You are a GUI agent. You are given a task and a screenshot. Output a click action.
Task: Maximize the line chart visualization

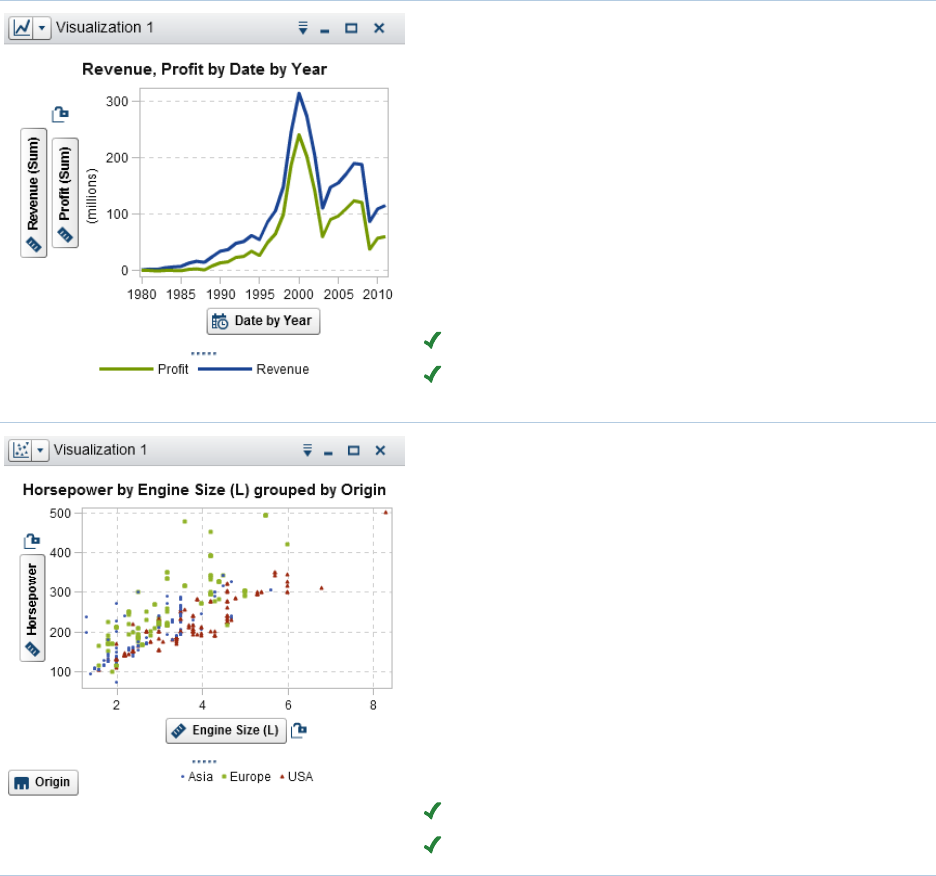click(352, 28)
